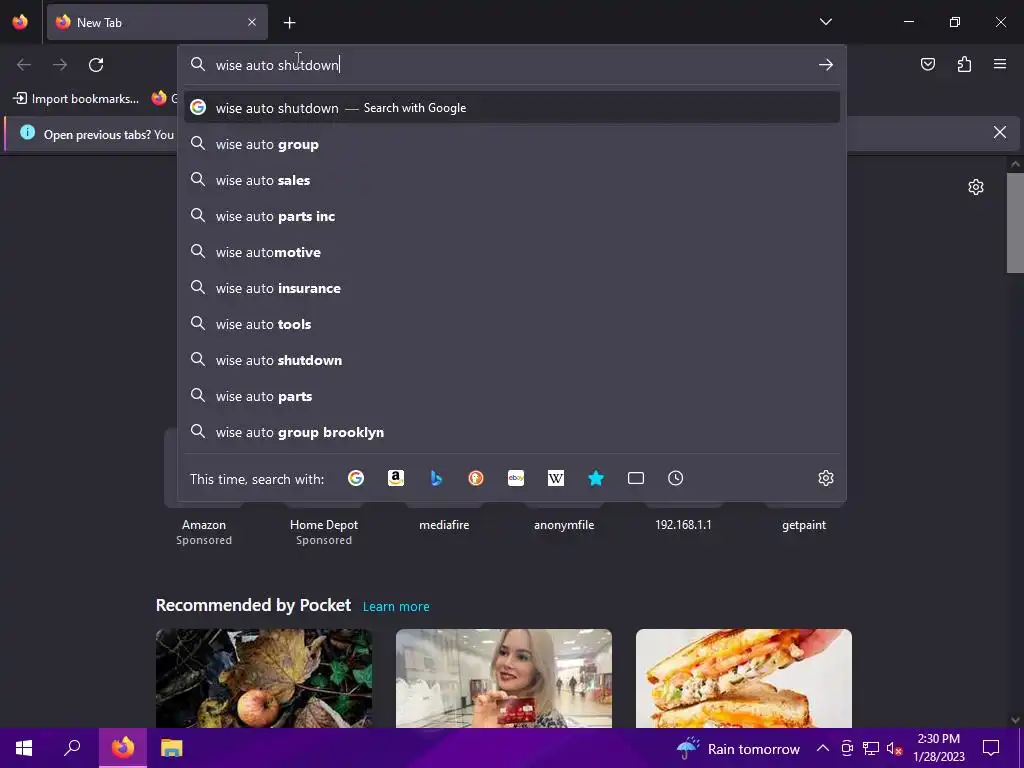Reload the current page
Viewport: 1024px width, 768px height.
[96, 65]
